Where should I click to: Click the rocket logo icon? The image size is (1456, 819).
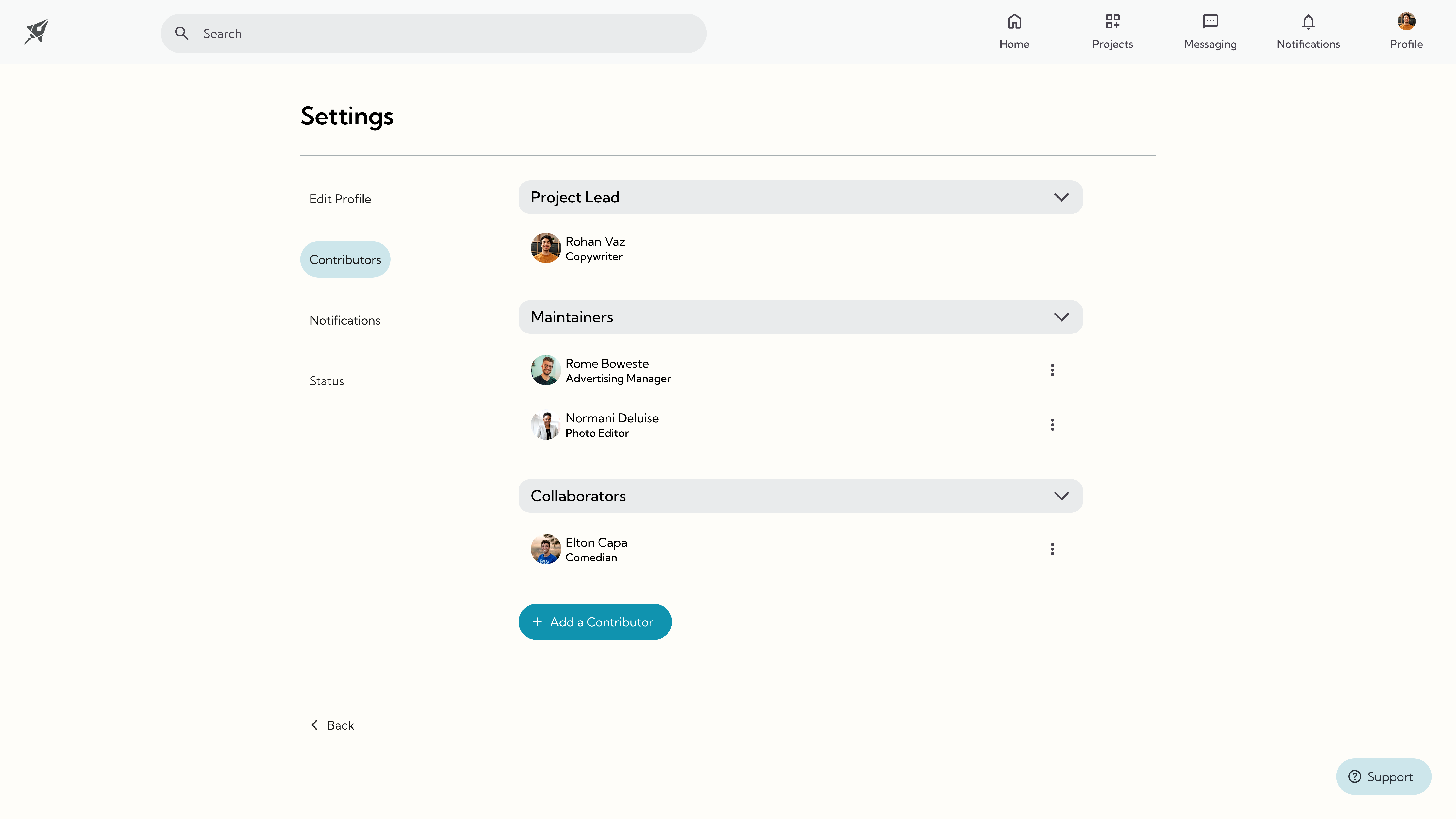tap(36, 32)
